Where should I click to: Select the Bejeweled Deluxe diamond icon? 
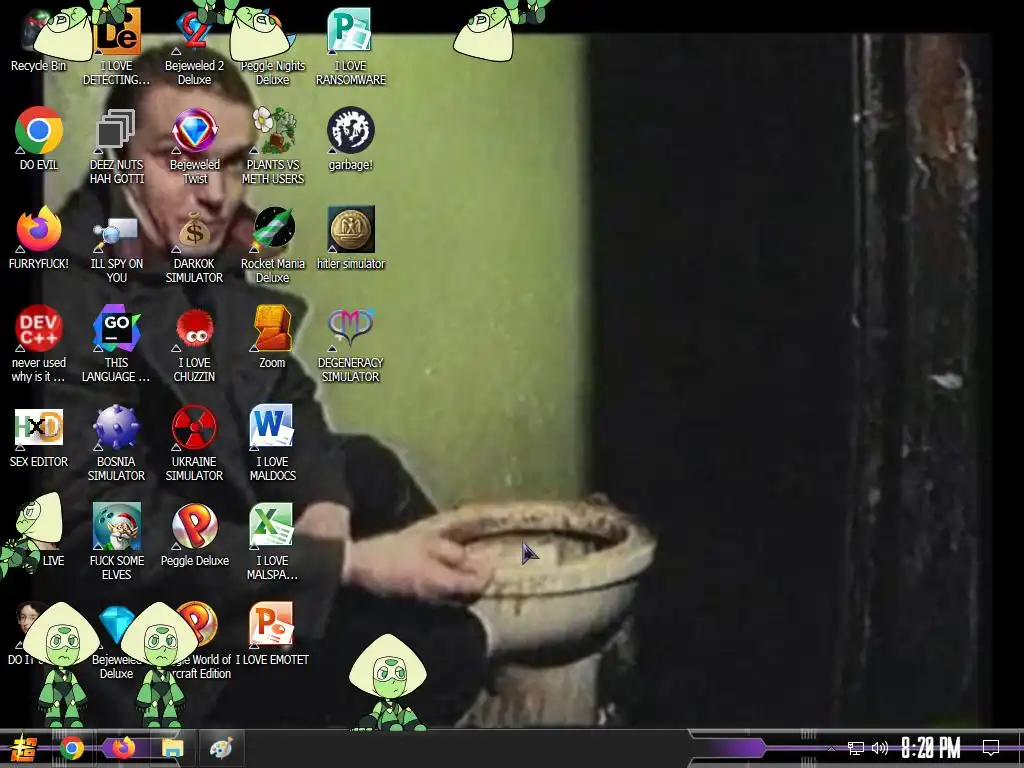click(116, 625)
